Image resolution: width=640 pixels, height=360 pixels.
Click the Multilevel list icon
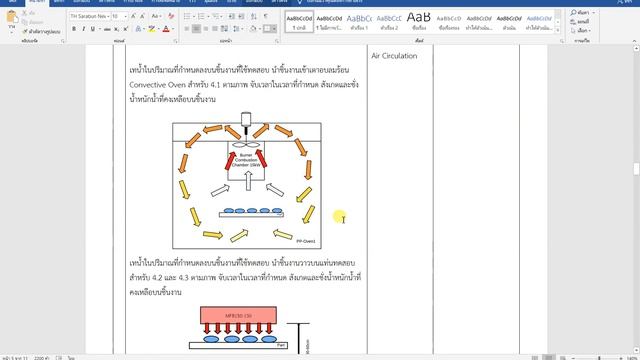217,16
